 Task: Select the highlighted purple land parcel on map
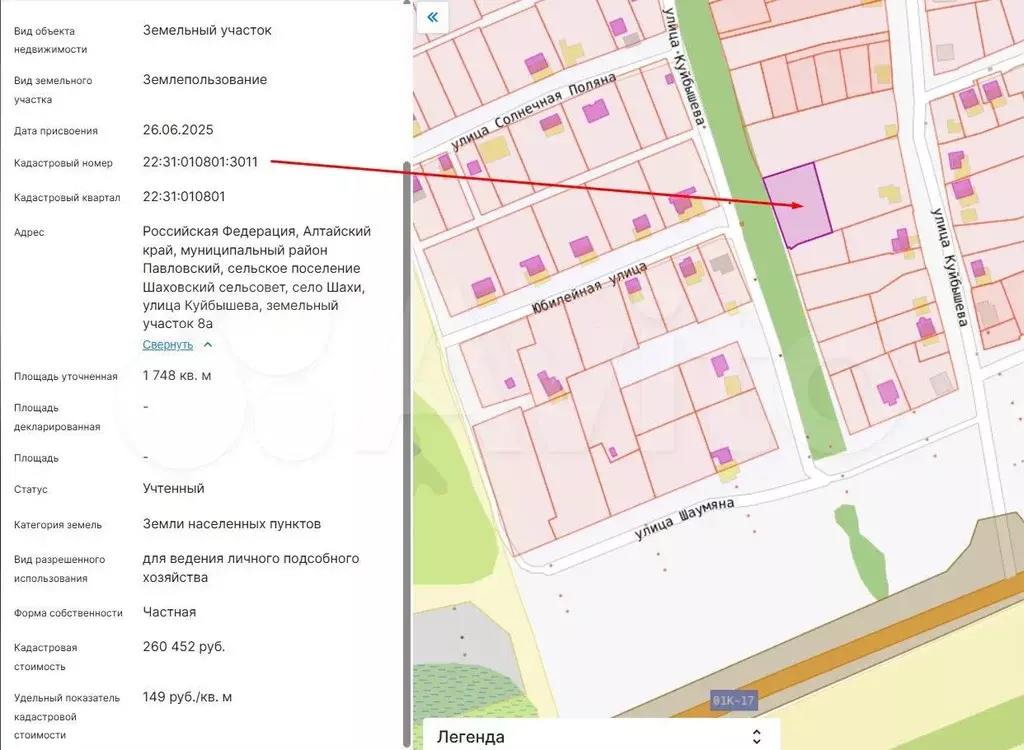point(795,205)
